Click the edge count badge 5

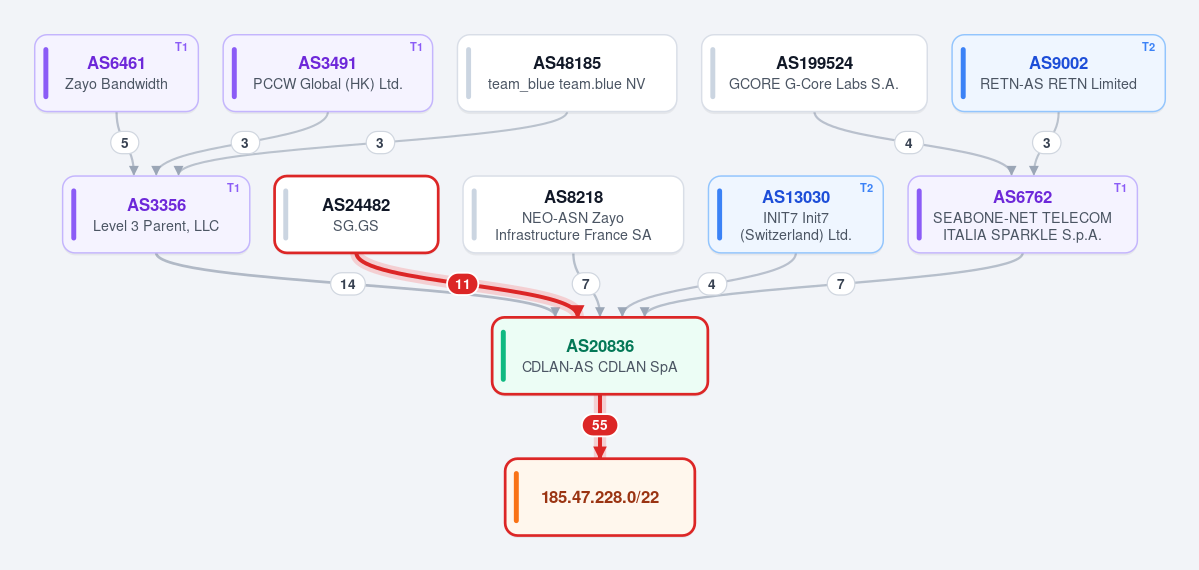pyautogui.click(x=125, y=142)
